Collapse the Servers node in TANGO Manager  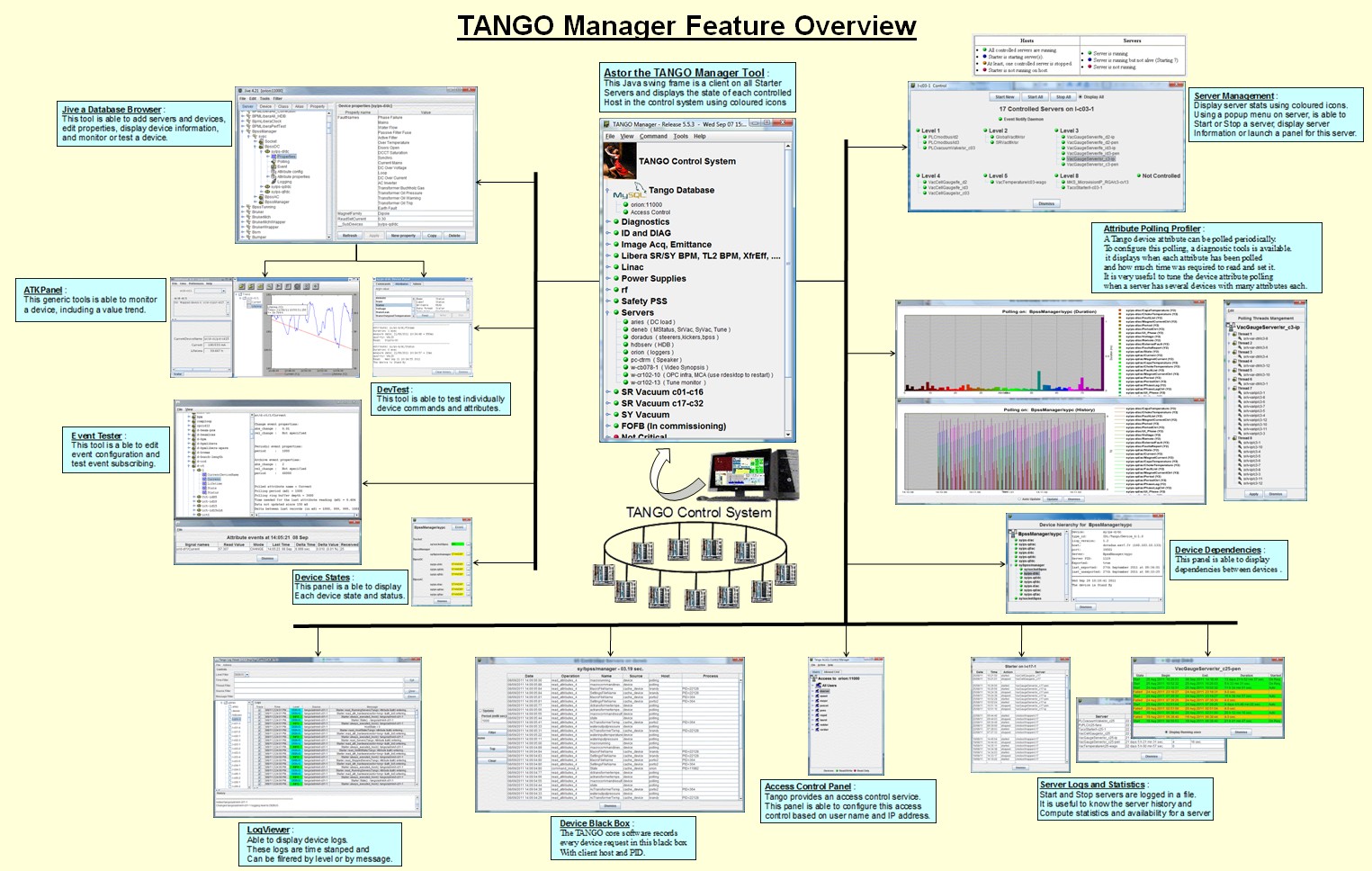pos(609,313)
